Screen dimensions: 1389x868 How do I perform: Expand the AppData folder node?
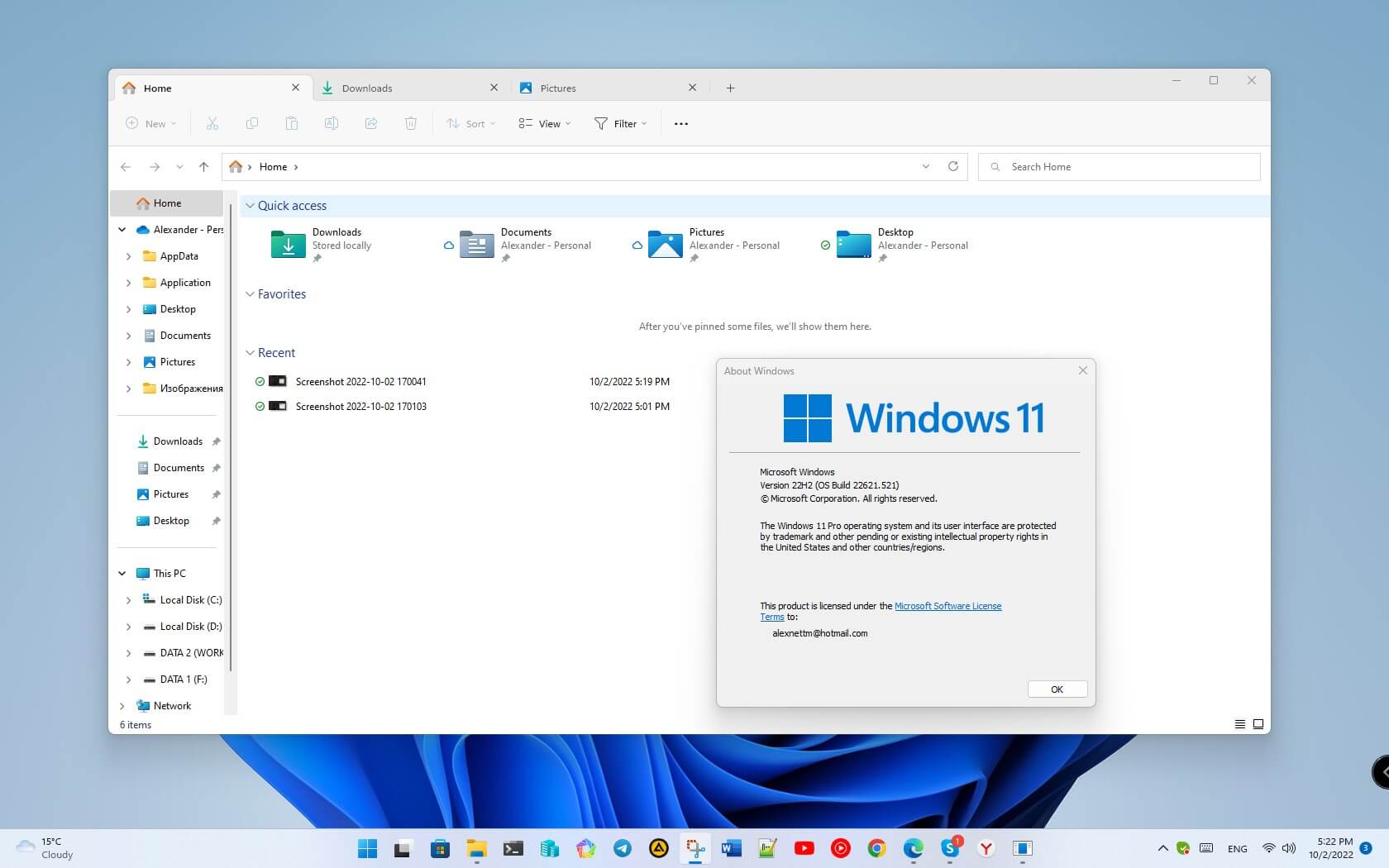128,256
